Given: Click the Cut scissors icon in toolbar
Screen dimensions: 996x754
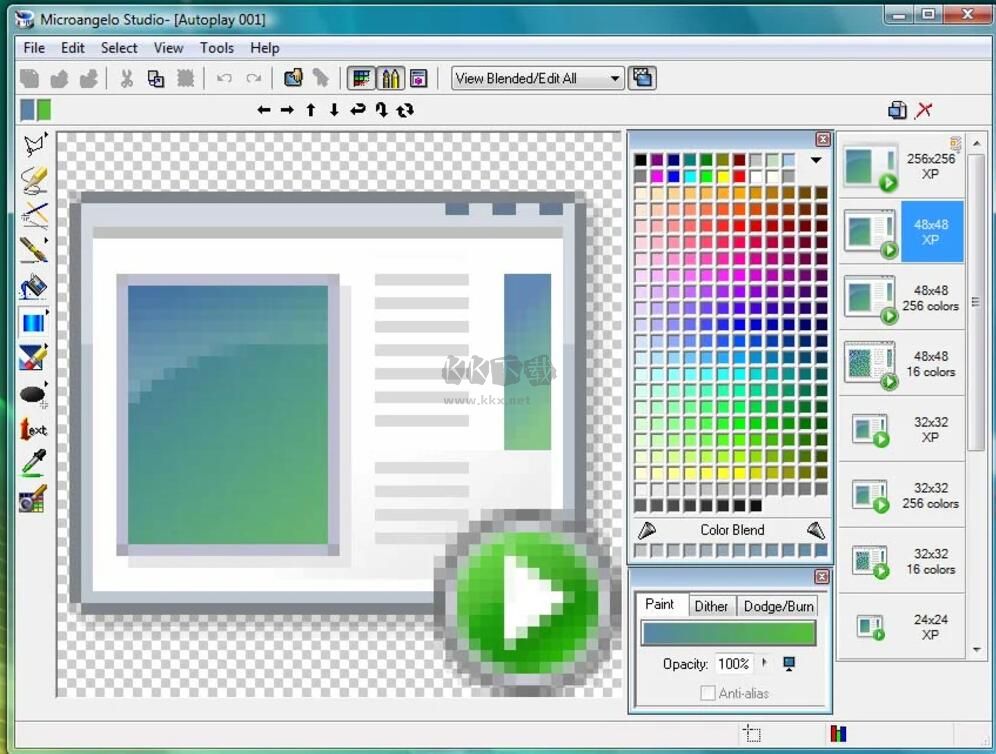Looking at the screenshot, I should tap(127, 79).
